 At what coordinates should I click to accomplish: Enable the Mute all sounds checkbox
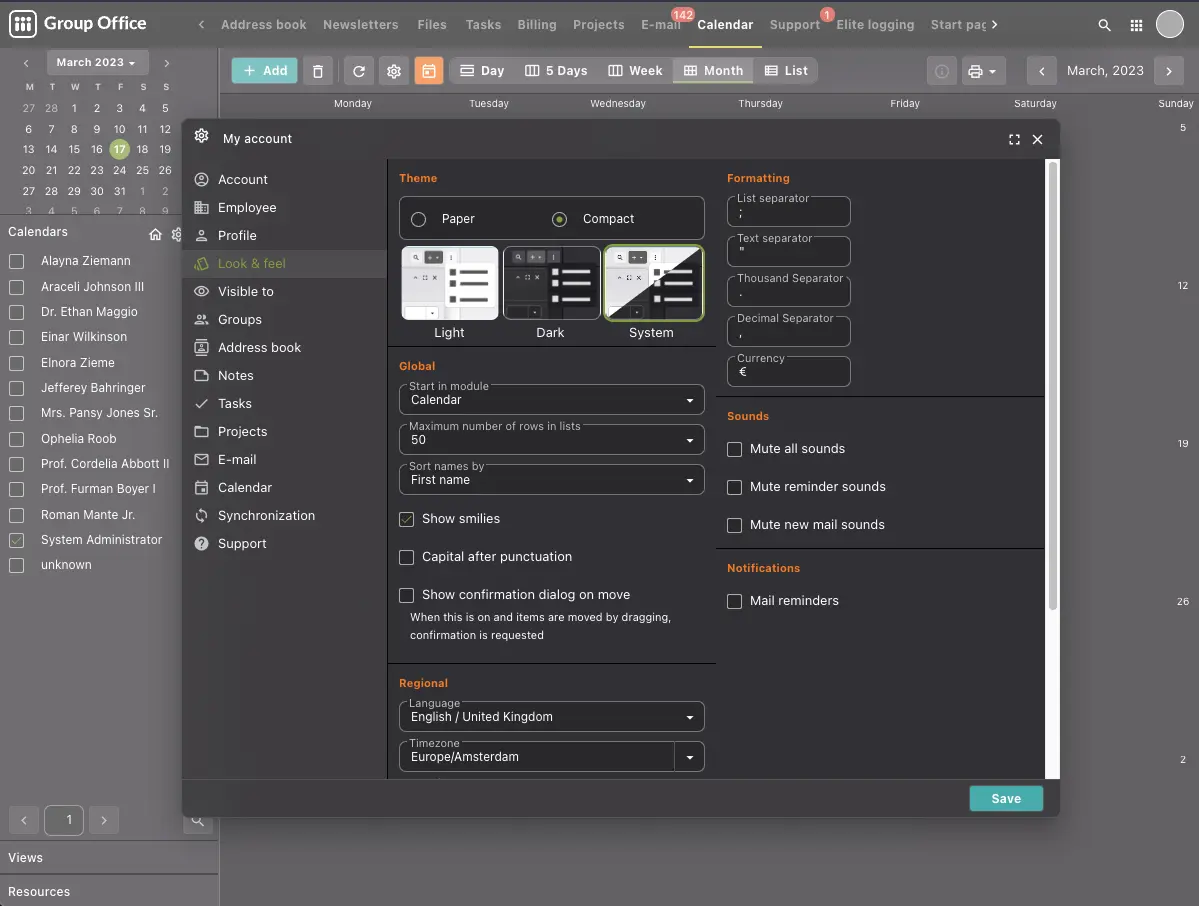735,449
